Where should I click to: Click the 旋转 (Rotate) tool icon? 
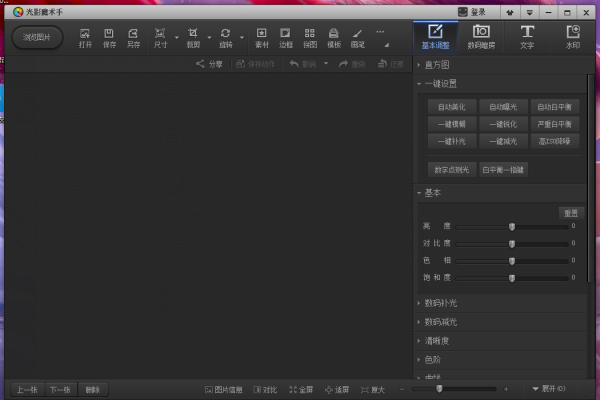click(226, 37)
